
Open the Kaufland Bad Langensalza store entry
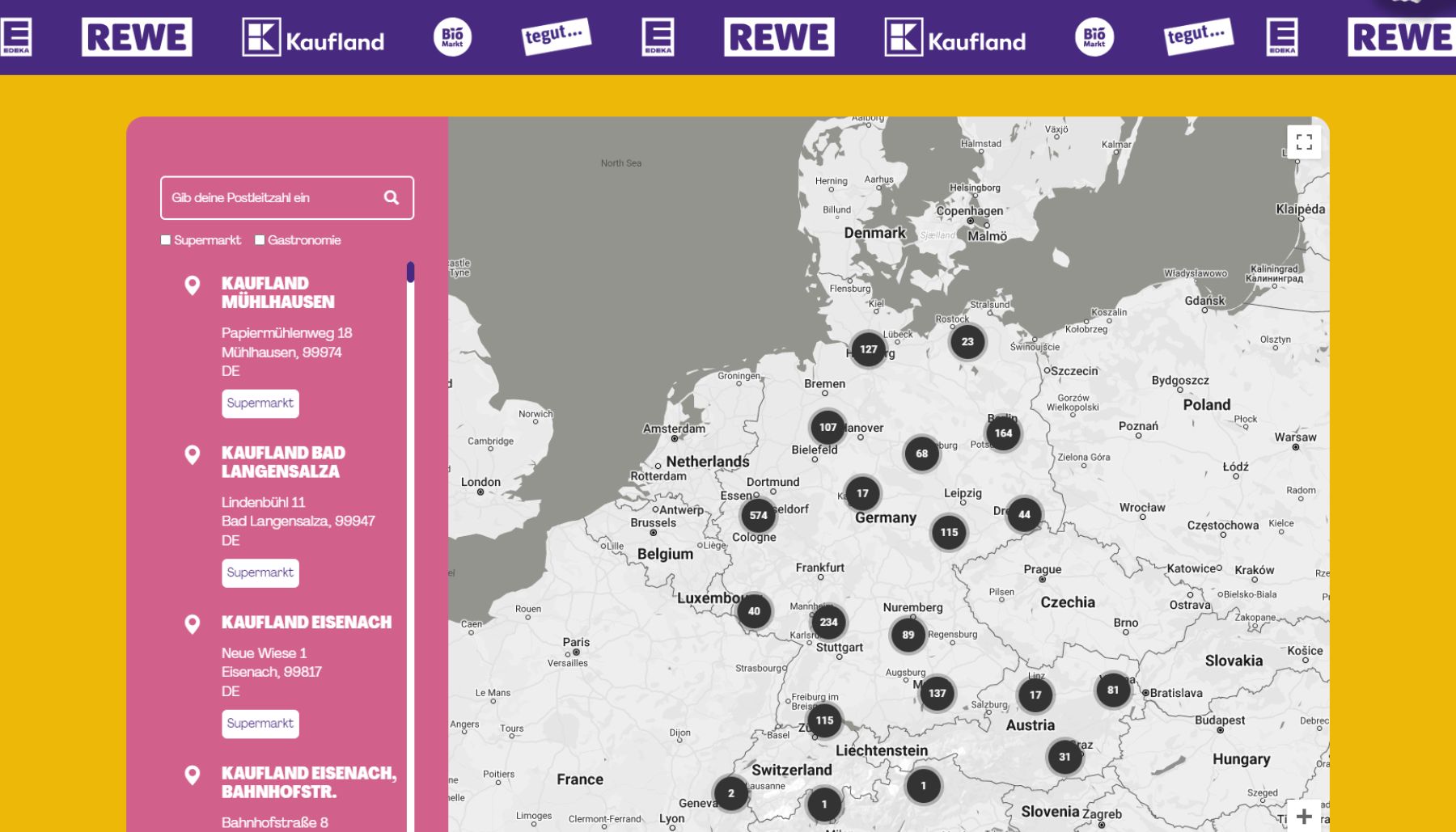tap(283, 462)
